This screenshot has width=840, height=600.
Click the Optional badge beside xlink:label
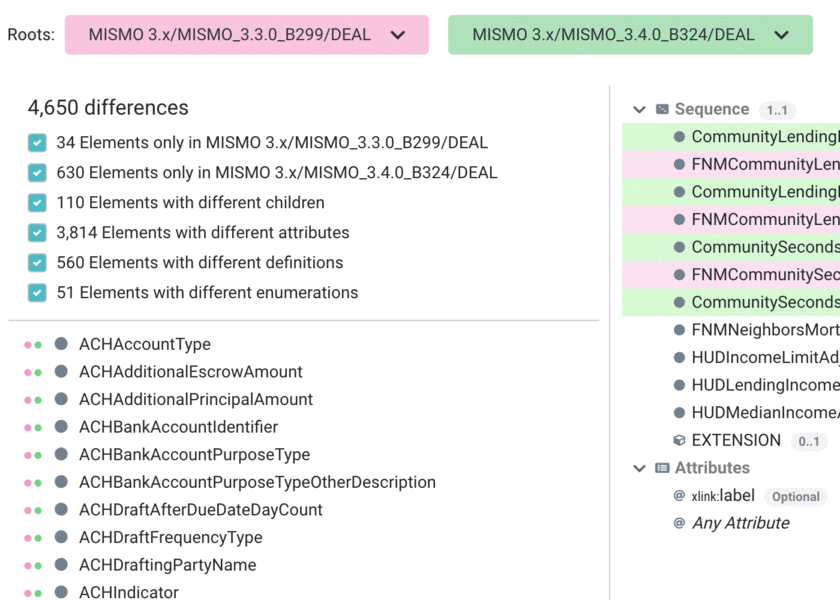click(x=795, y=496)
